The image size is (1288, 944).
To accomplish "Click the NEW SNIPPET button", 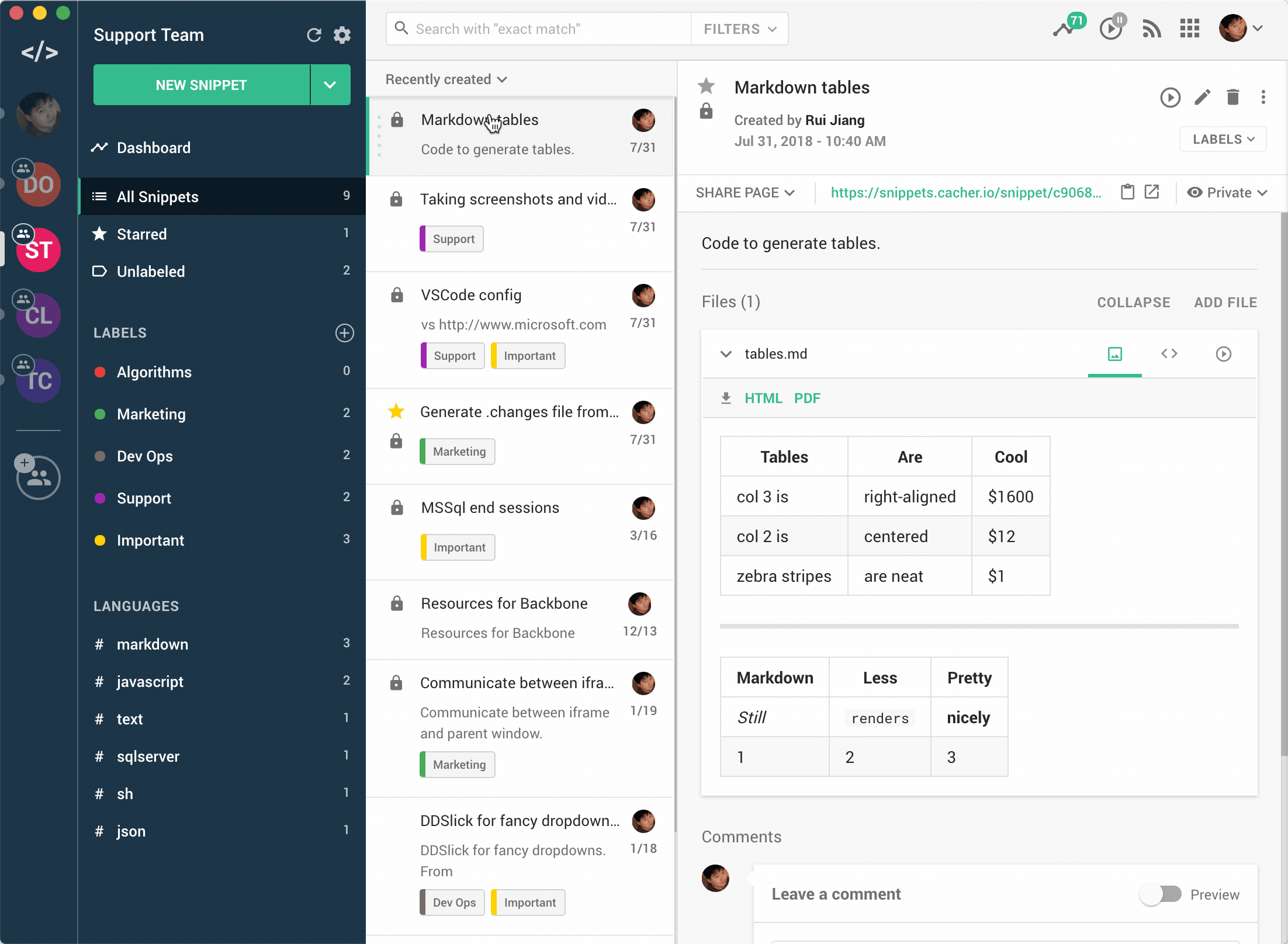I will click(202, 85).
